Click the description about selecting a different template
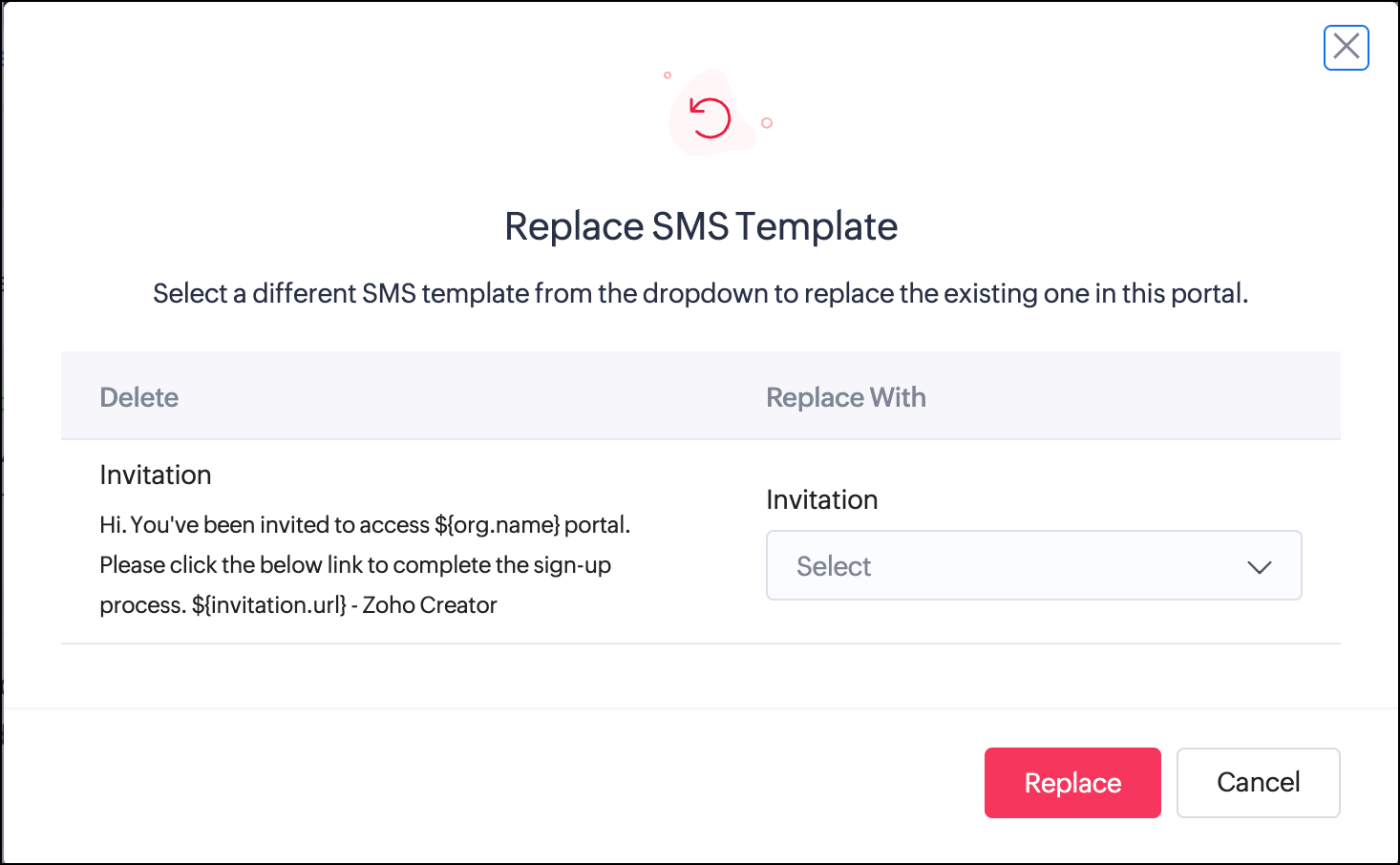The image size is (1400, 865). tap(701, 293)
